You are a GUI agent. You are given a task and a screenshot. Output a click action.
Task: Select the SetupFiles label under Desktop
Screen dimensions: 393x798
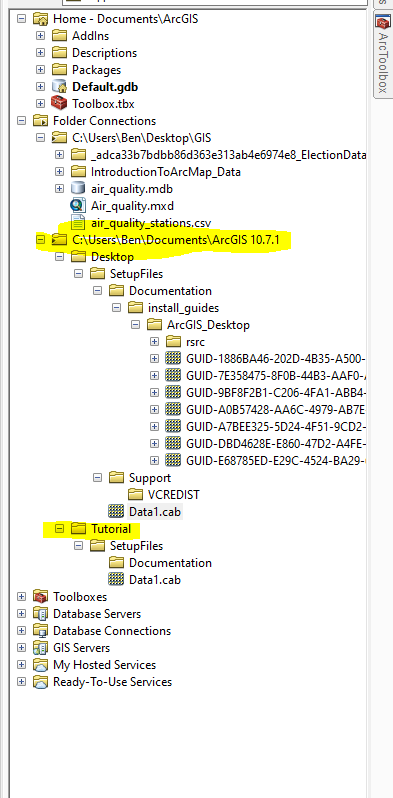click(136, 274)
